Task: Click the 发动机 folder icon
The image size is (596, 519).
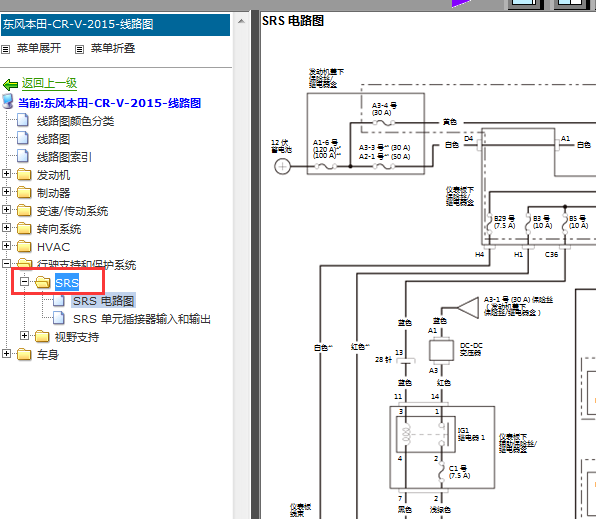Action: click(x=24, y=175)
